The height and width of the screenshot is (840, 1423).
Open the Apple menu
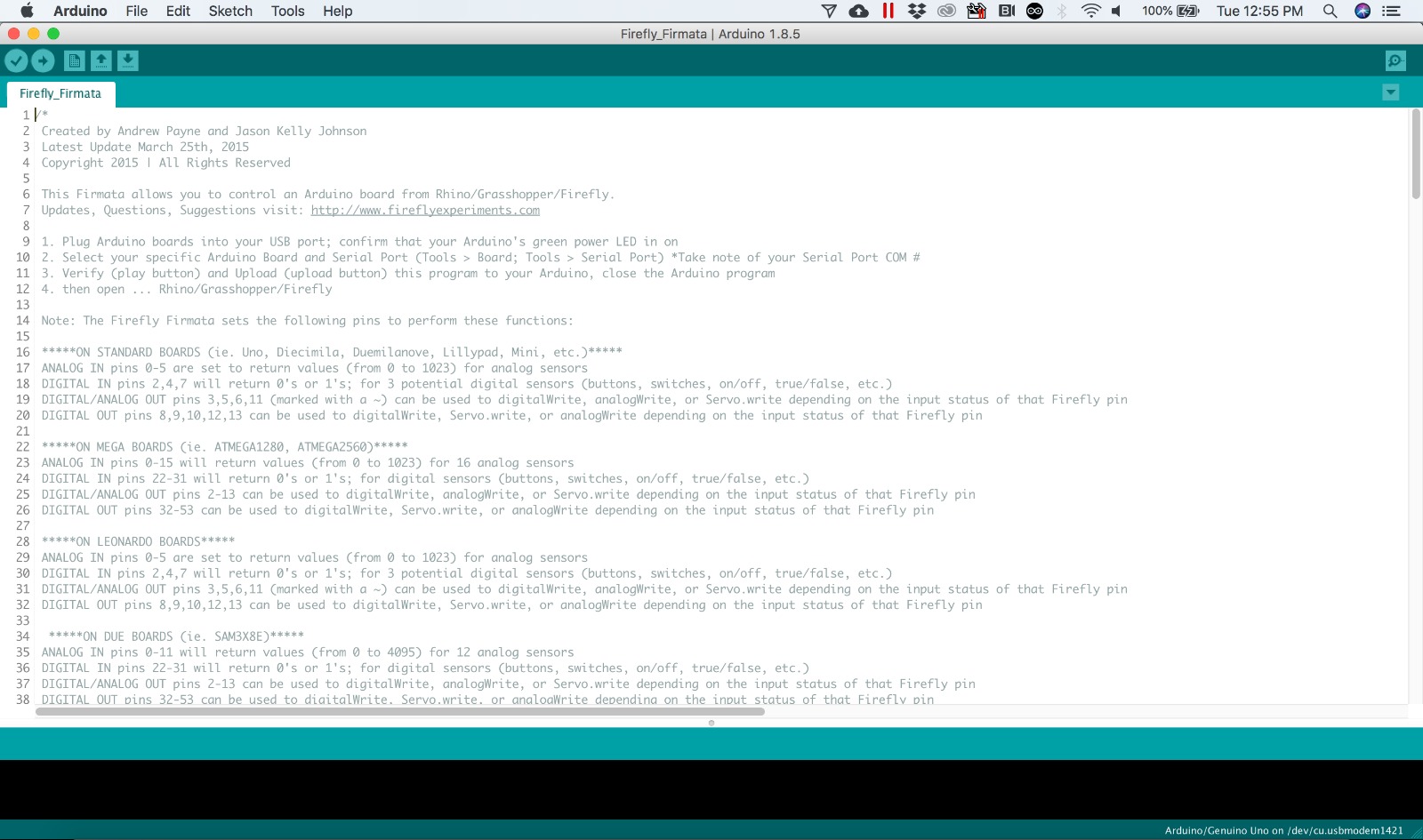27,11
